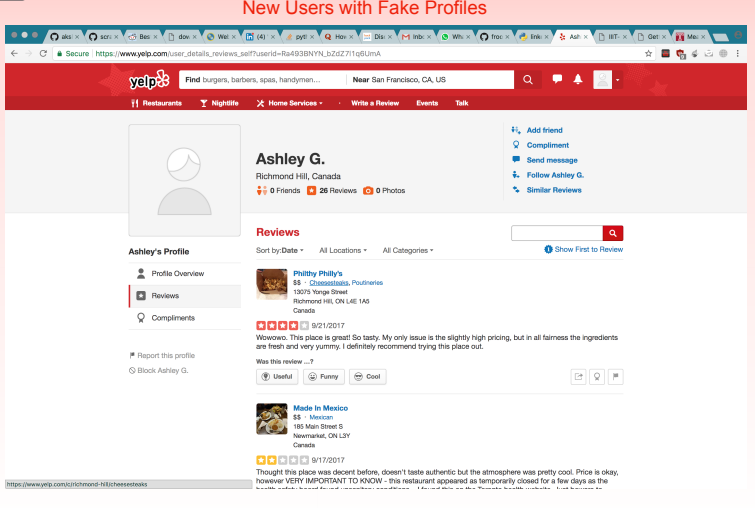Open the Sort by Date dropdown
The height and width of the screenshot is (508, 755).
click(280, 250)
